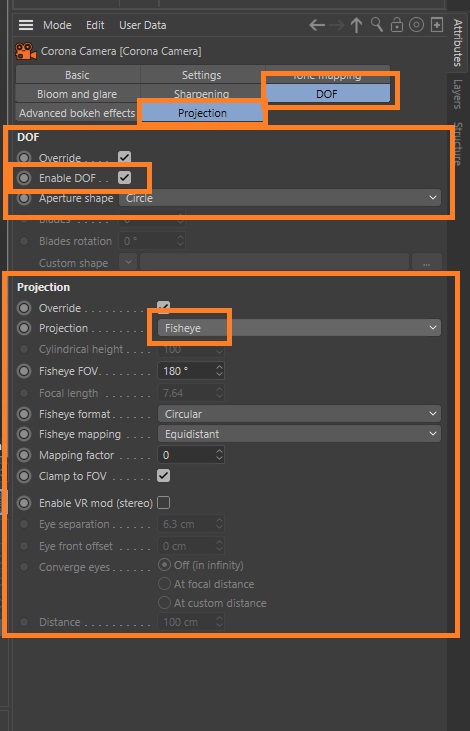The image size is (470, 731).
Task: Uncheck the Clamp to FOV checkbox
Action: pos(164,476)
